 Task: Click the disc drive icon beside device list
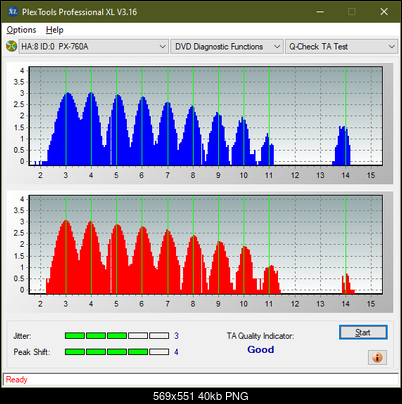tap(11, 46)
